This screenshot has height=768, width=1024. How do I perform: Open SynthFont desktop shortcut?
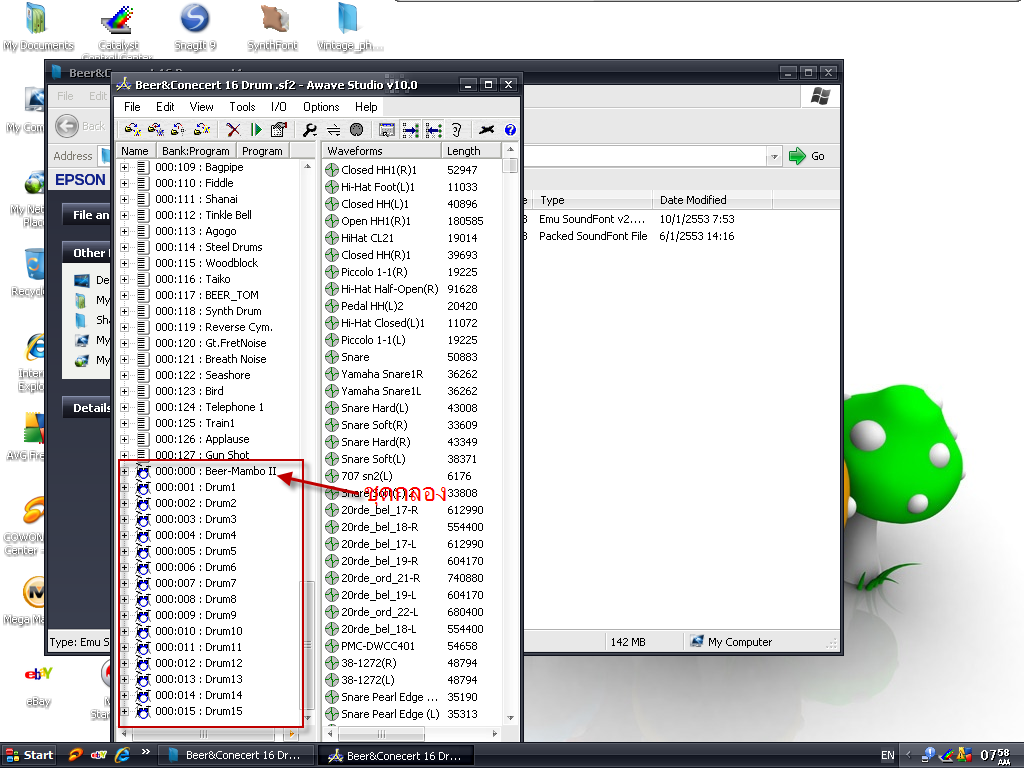(x=272, y=26)
